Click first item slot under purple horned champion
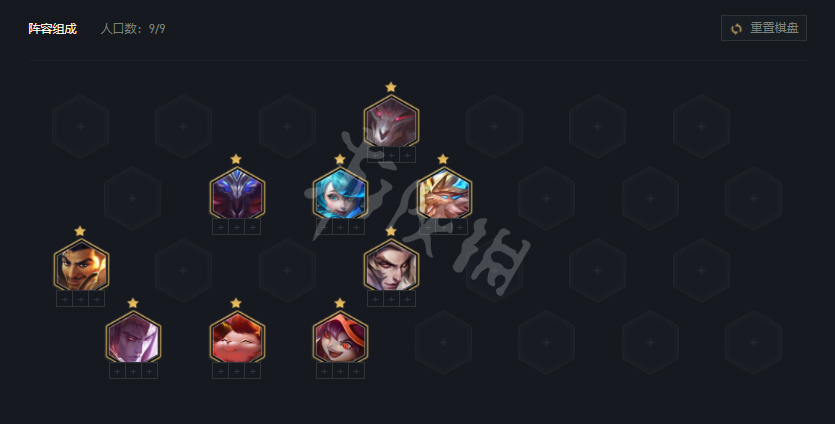 click(x=220, y=227)
